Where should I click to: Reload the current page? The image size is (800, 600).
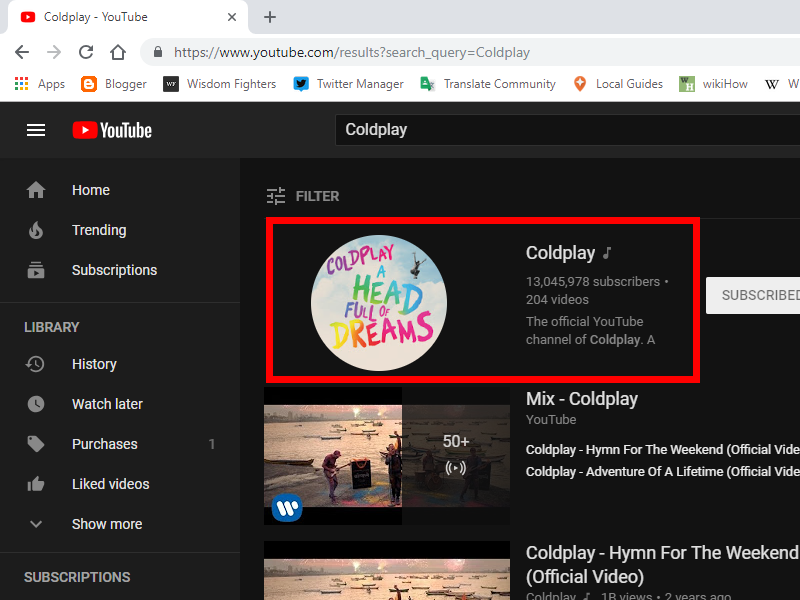(x=86, y=52)
